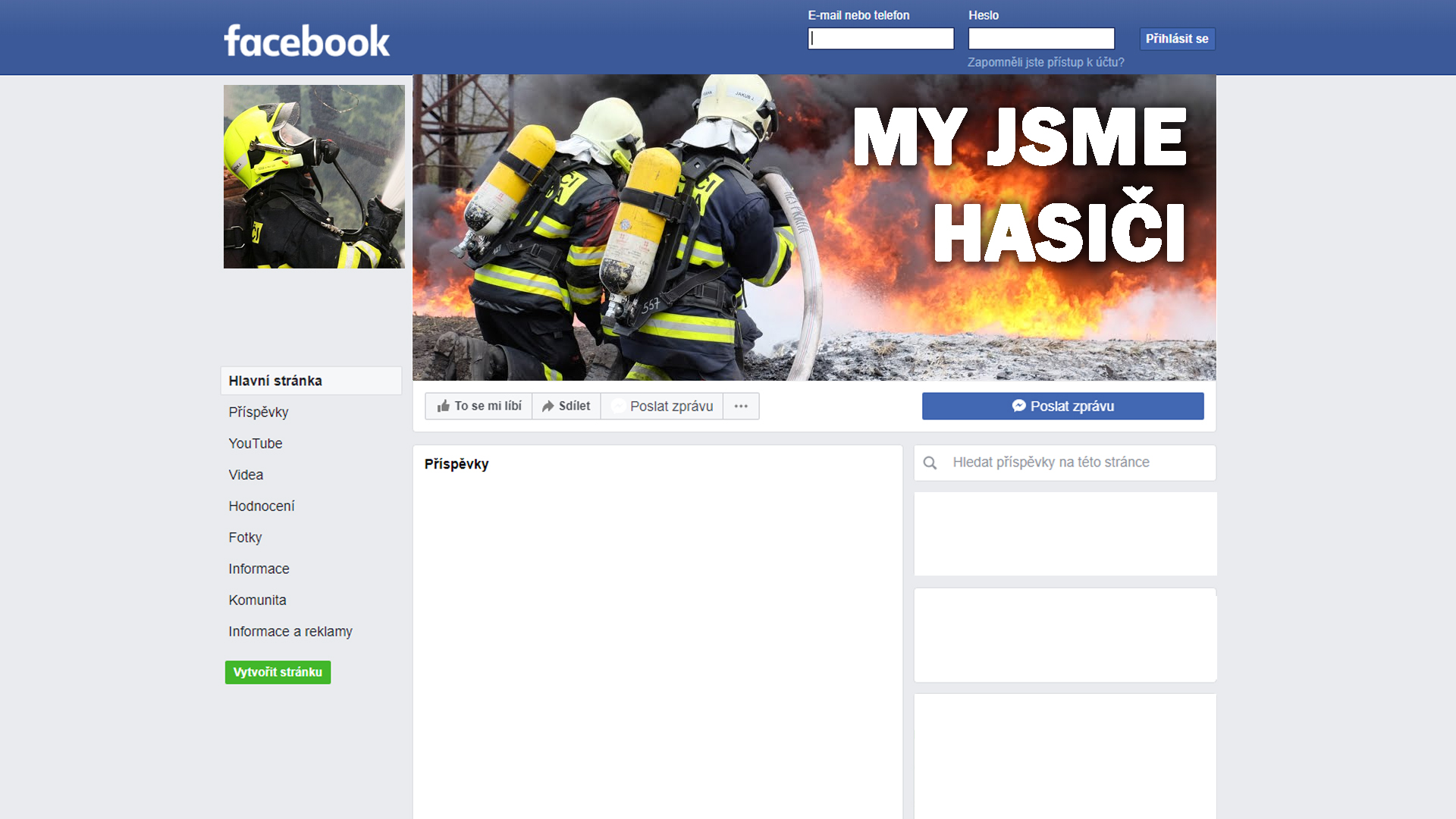
Task: Open the YouTube sidebar tab
Action: tap(256, 444)
